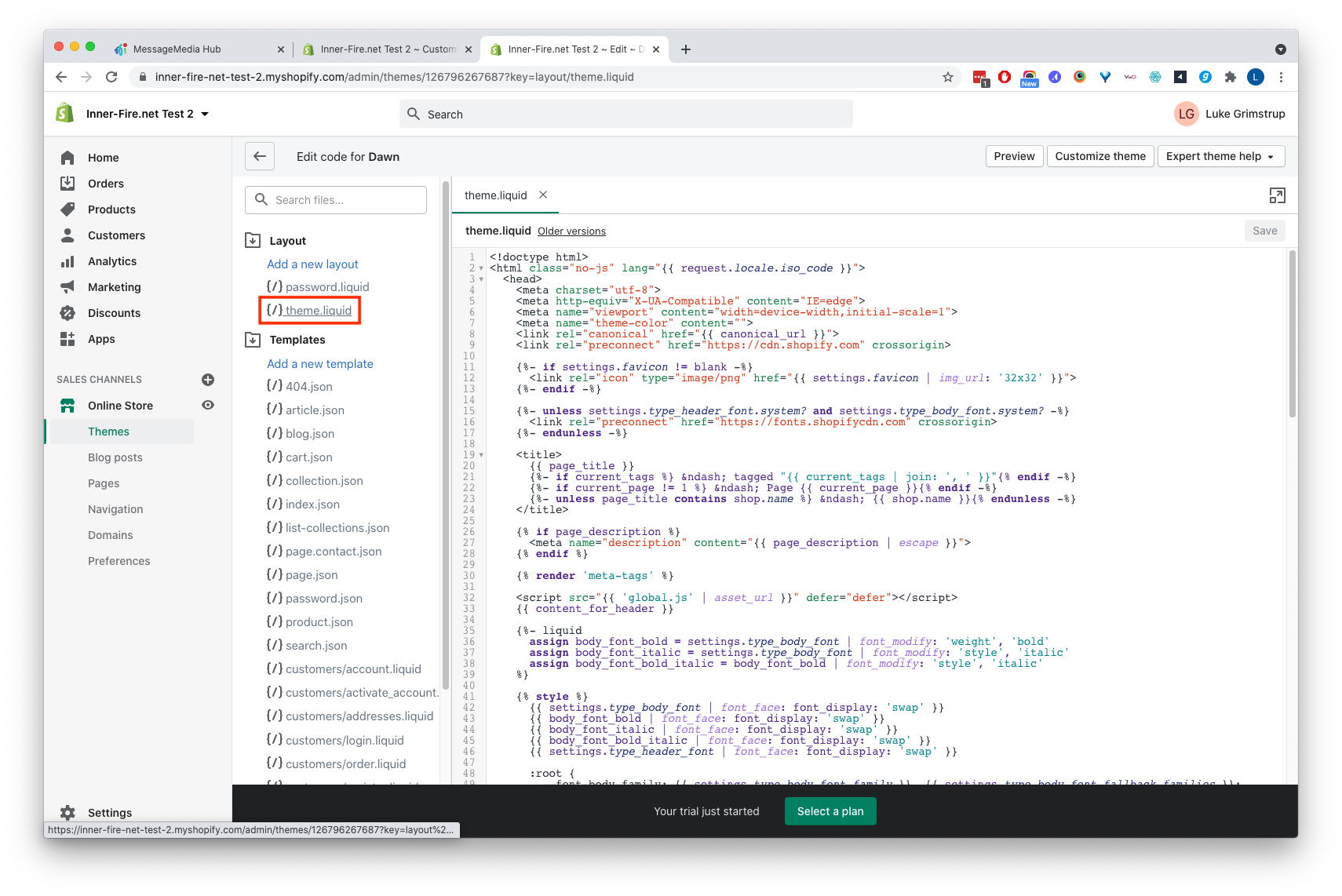Add a sales channel with the plus icon
1342x896 pixels.
pos(207,379)
